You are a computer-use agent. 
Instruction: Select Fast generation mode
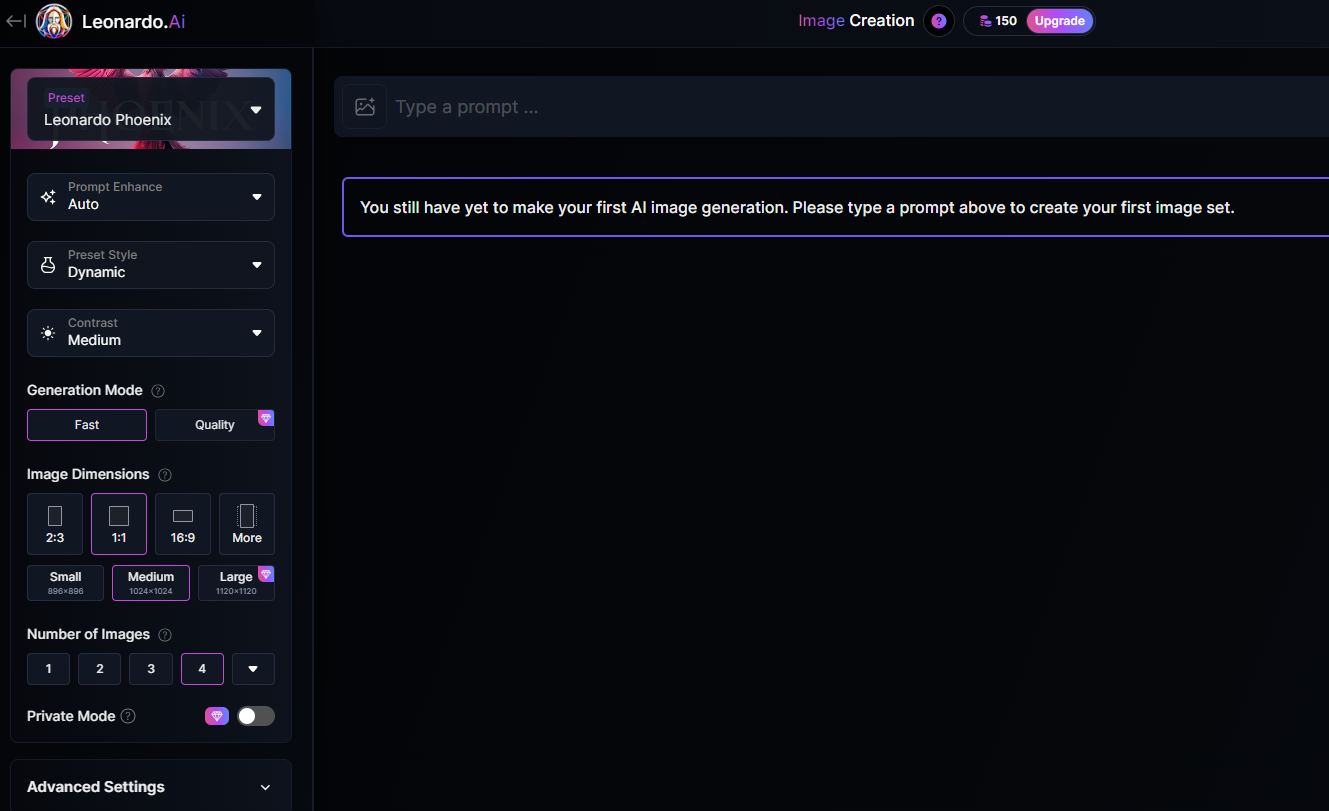[x=87, y=425]
